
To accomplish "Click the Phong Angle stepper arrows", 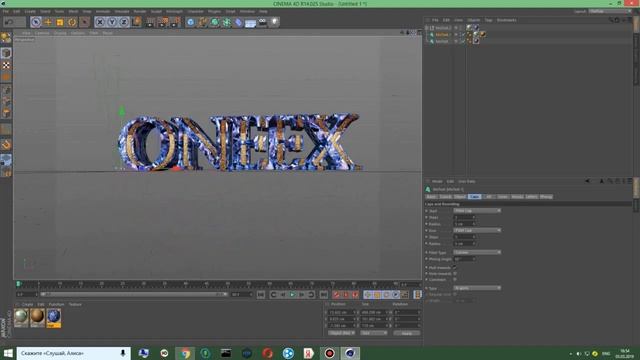I will pos(473,259).
